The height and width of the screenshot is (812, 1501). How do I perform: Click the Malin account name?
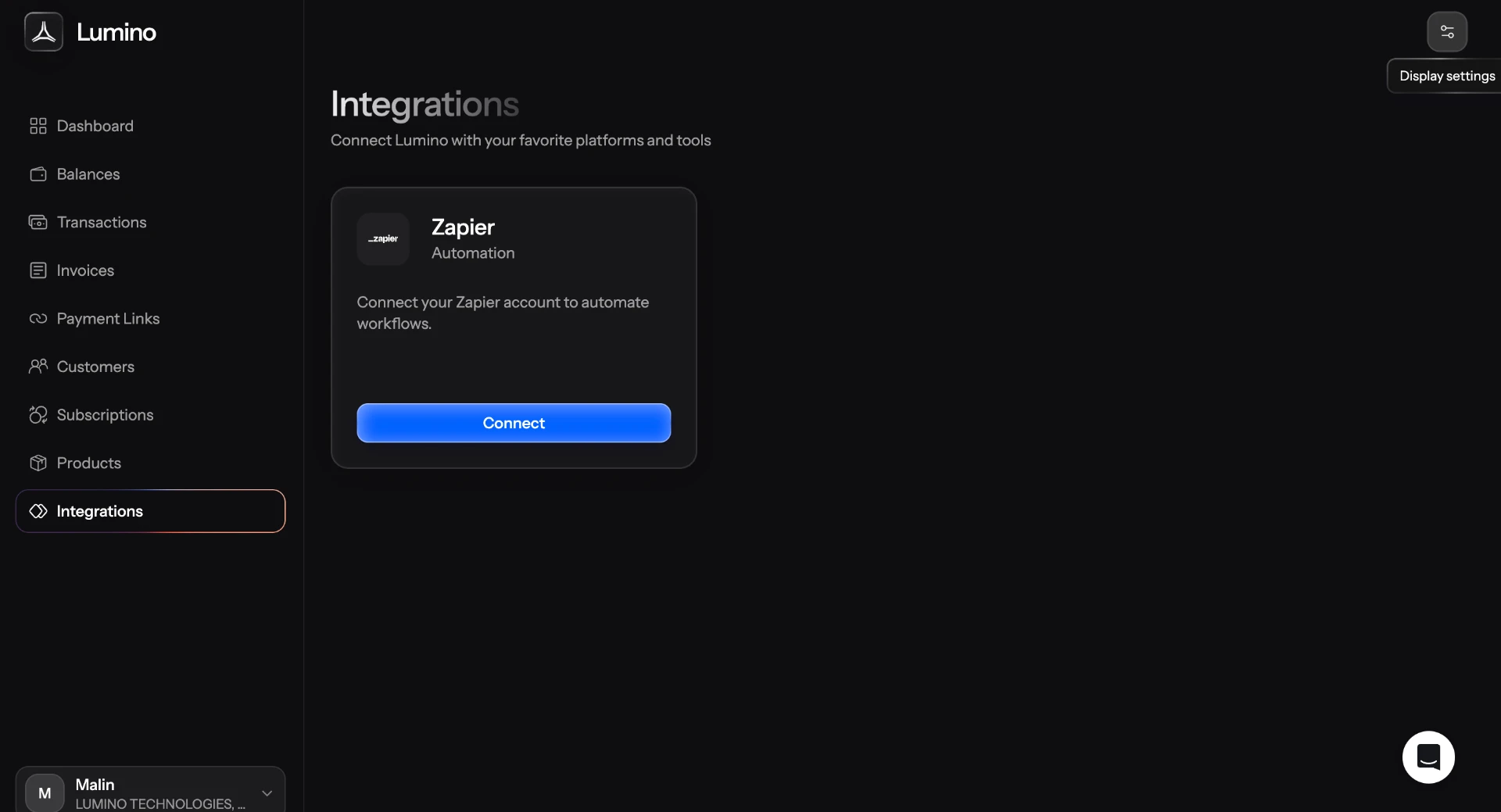tap(95, 785)
